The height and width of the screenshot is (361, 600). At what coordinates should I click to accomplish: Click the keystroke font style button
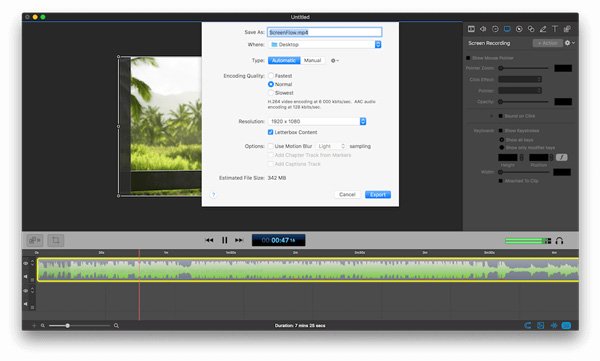click(x=561, y=157)
